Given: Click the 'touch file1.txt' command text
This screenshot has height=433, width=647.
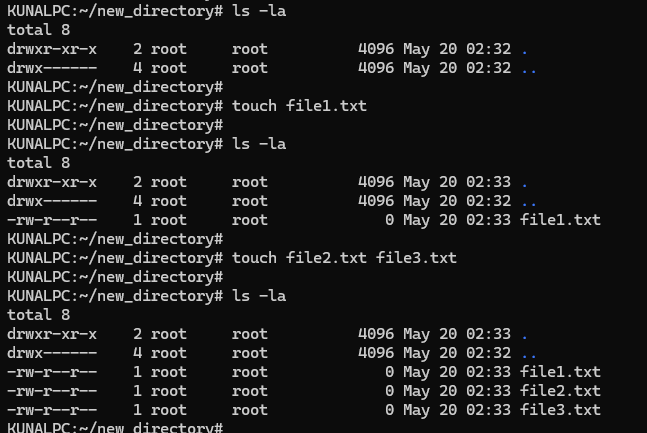Looking at the screenshot, I should (299, 106).
